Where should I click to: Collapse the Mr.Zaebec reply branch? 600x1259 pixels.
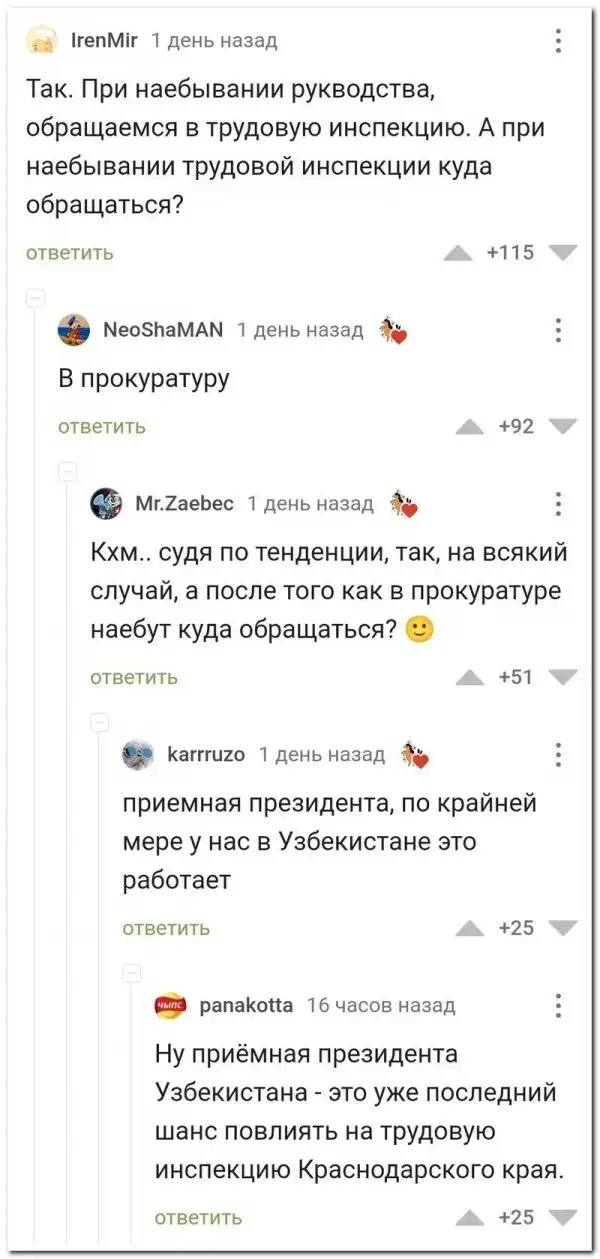[66, 472]
